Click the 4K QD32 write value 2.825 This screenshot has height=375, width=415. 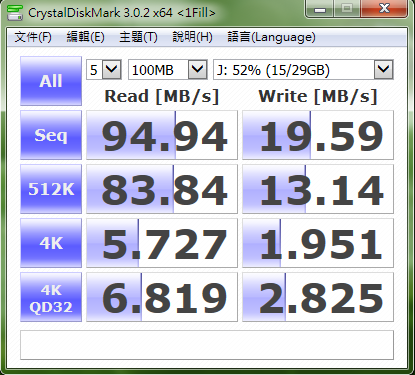tap(318, 297)
